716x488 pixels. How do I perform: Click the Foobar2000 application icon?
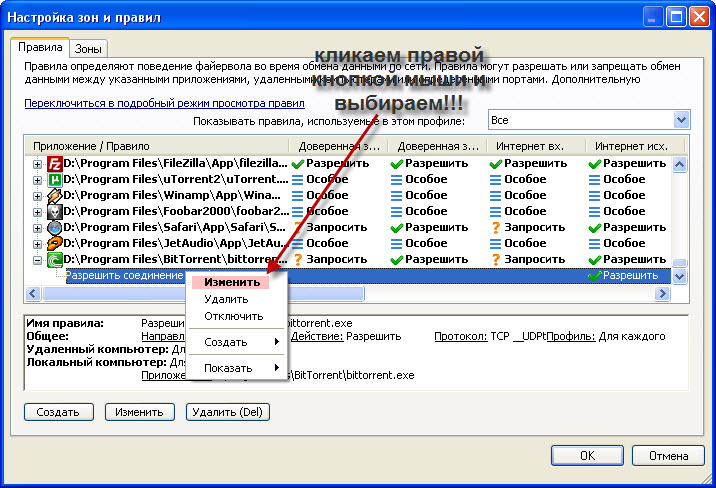[x=56, y=211]
